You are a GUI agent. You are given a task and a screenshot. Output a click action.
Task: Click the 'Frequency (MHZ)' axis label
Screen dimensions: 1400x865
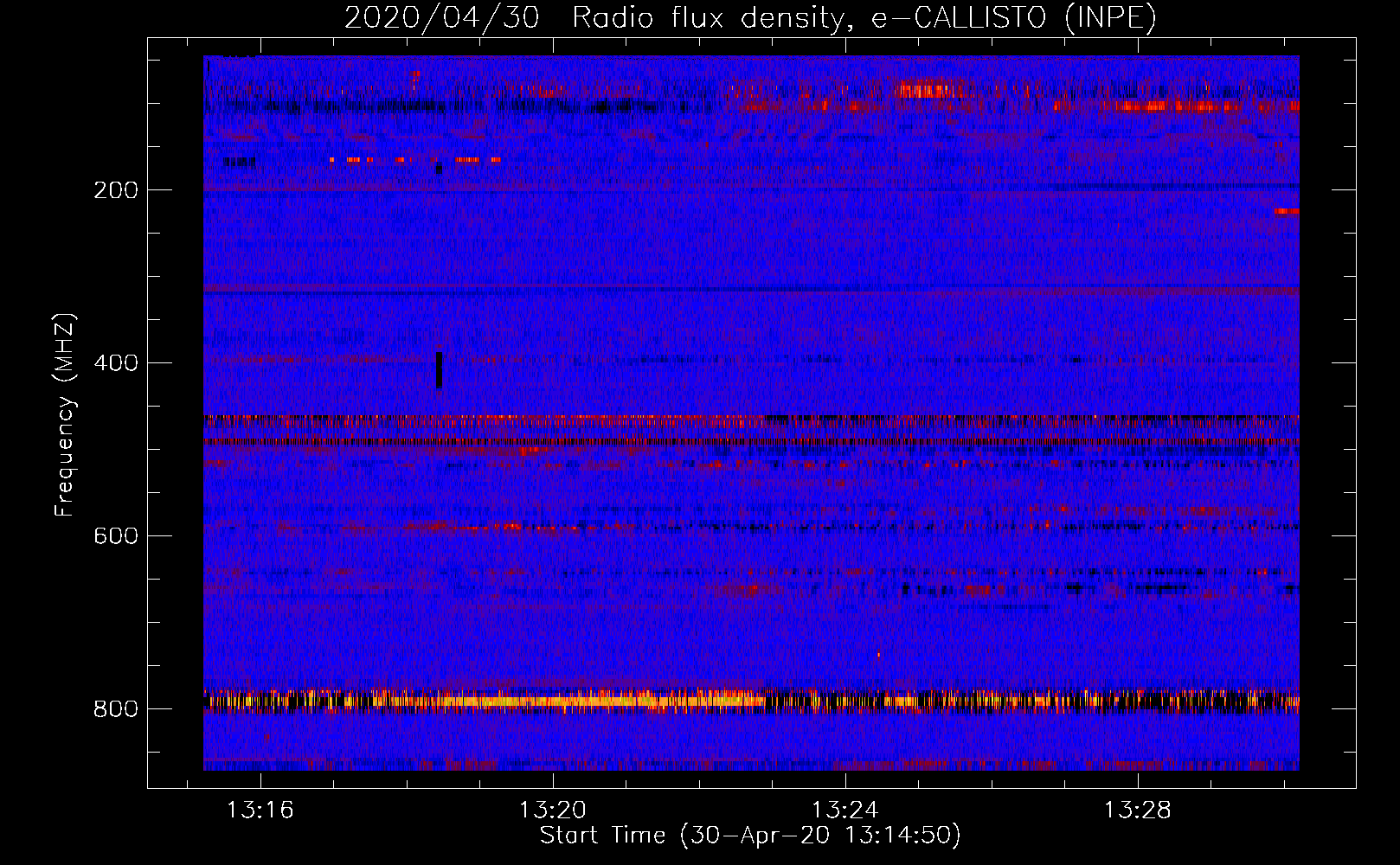64,414
